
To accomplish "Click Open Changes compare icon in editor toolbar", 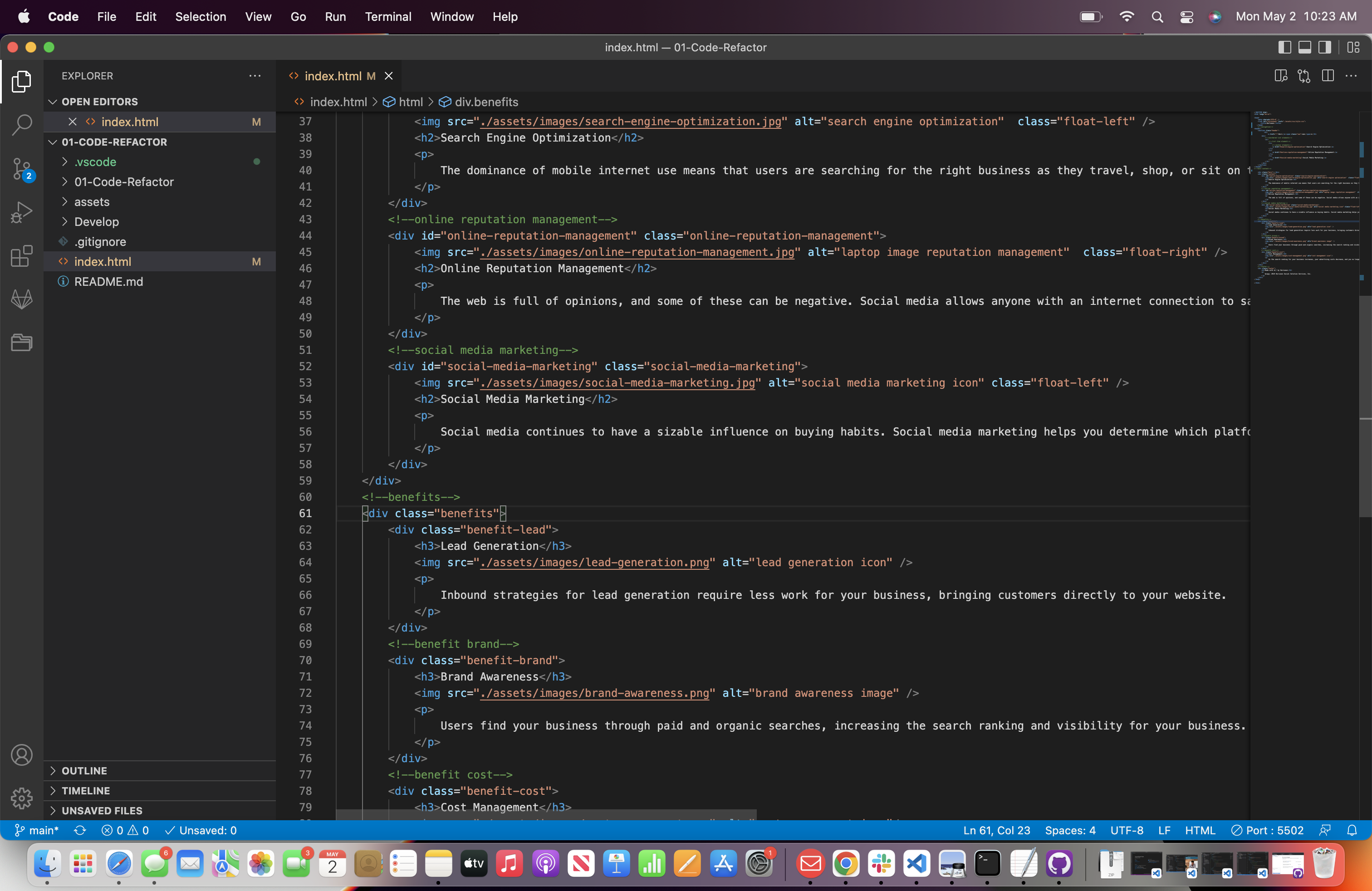I will 1304,75.
